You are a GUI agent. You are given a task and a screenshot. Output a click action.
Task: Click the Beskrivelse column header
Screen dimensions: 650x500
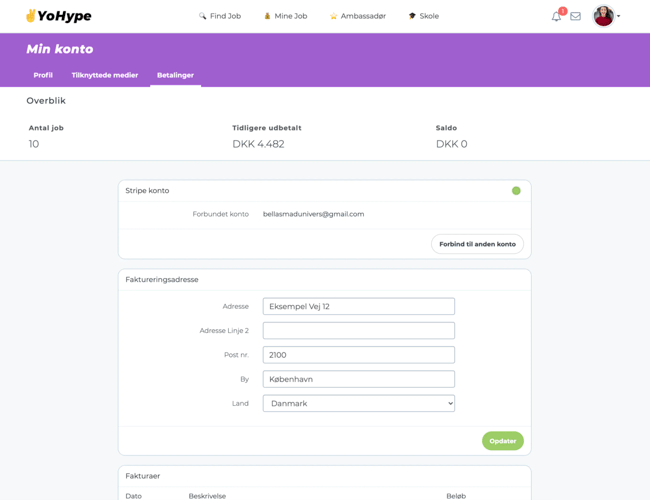207,496
